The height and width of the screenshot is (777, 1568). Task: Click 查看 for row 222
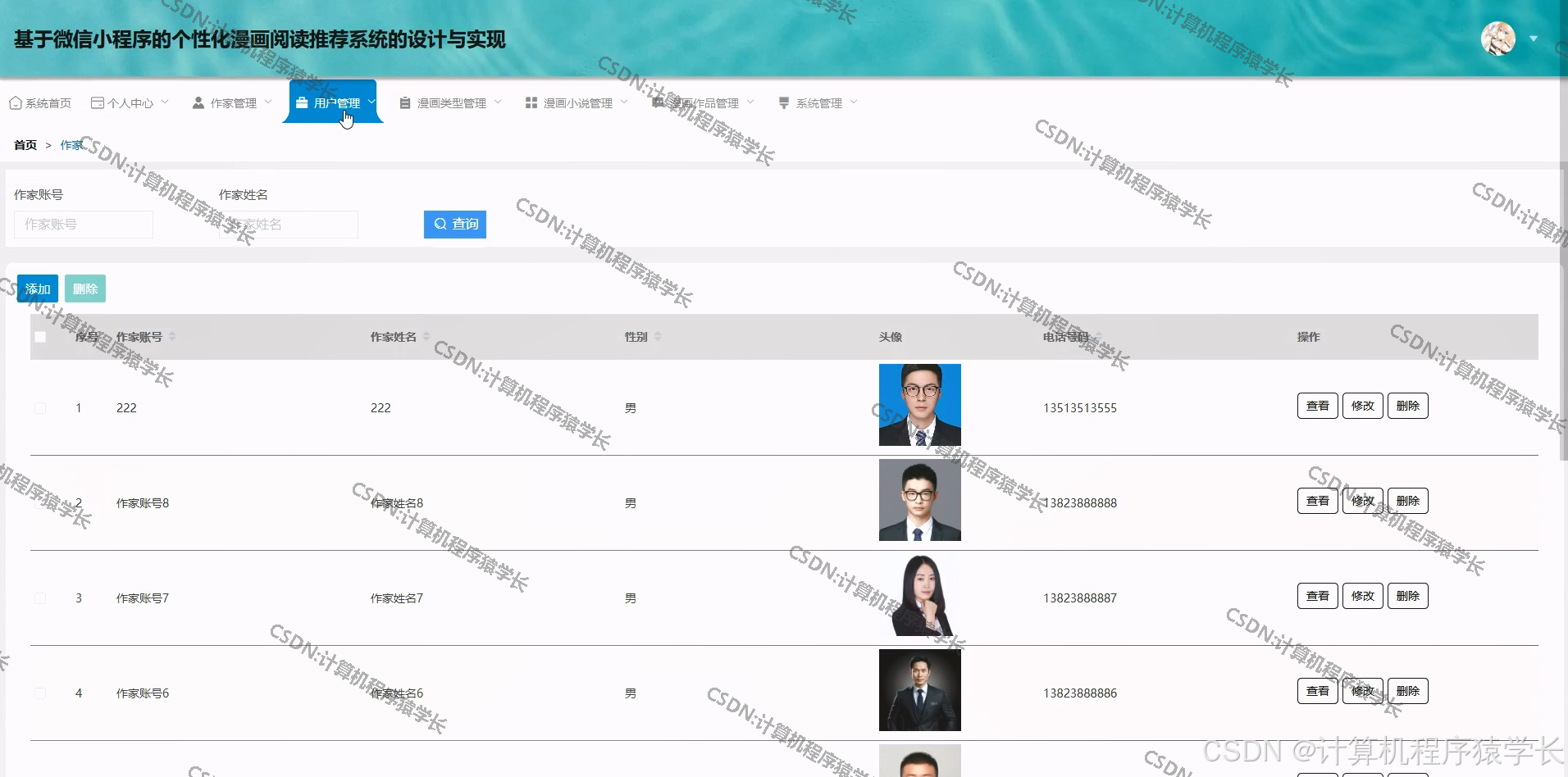1318,406
